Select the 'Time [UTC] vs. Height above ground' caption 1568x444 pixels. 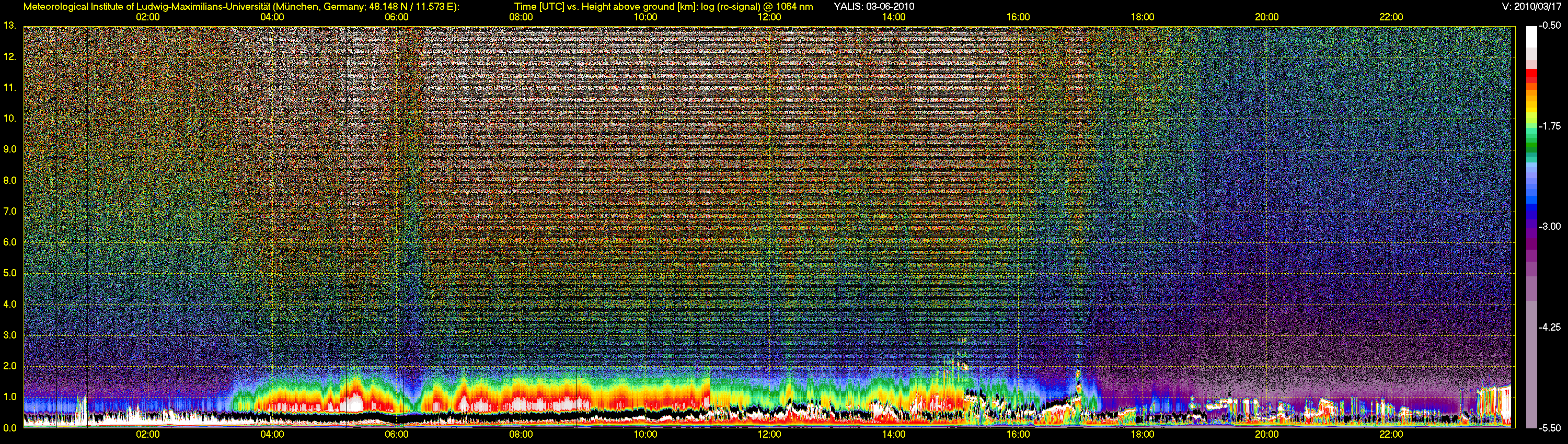(663, 6)
